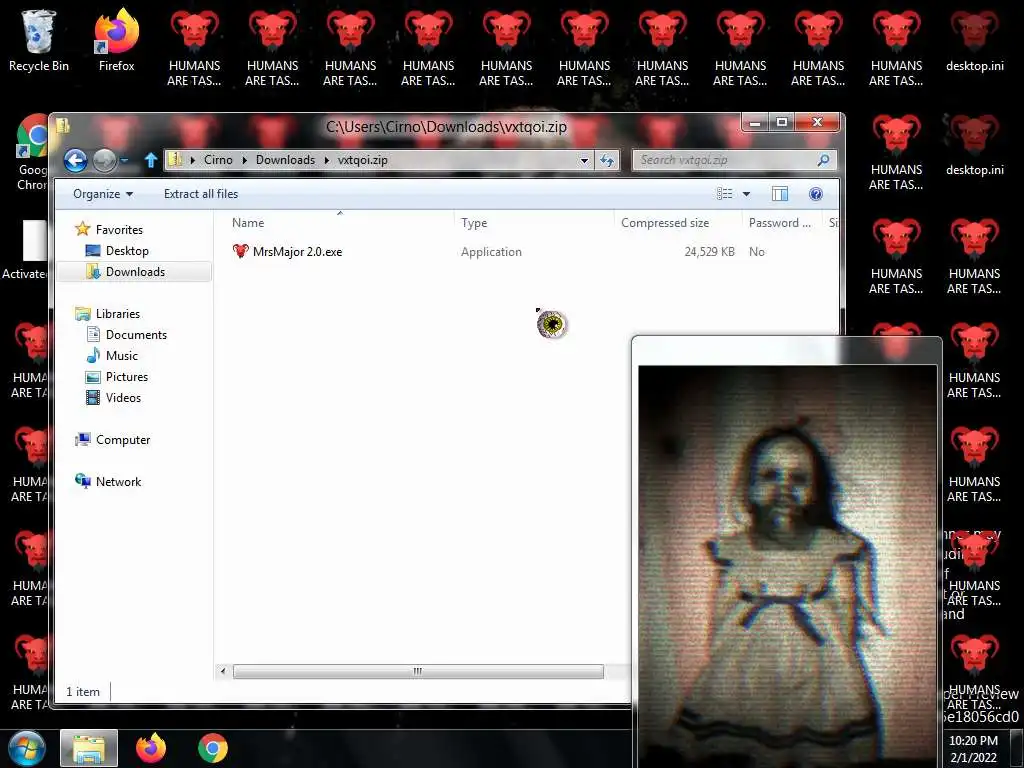This screenshot has width=1024, height=768.
Task: Click the search magnifier icon in Explorer
Action: [824, 160]
